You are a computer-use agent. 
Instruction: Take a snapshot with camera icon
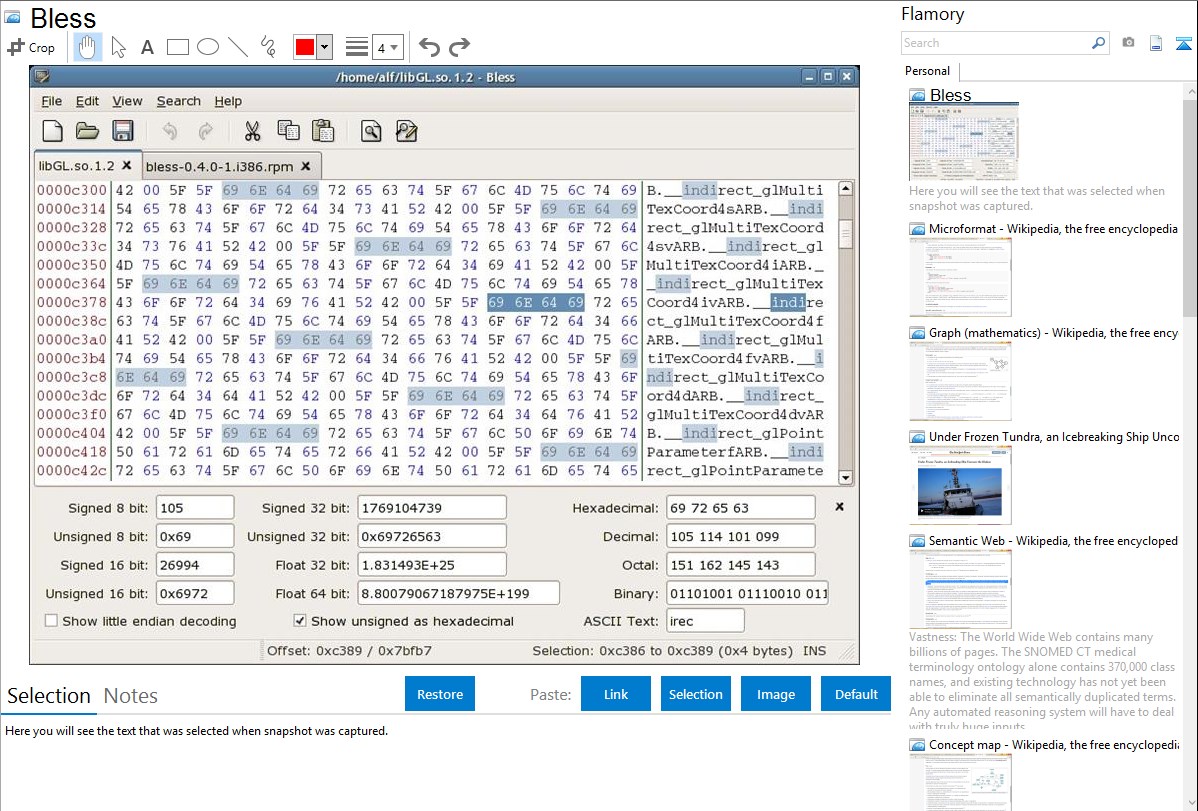point(1128,43)
